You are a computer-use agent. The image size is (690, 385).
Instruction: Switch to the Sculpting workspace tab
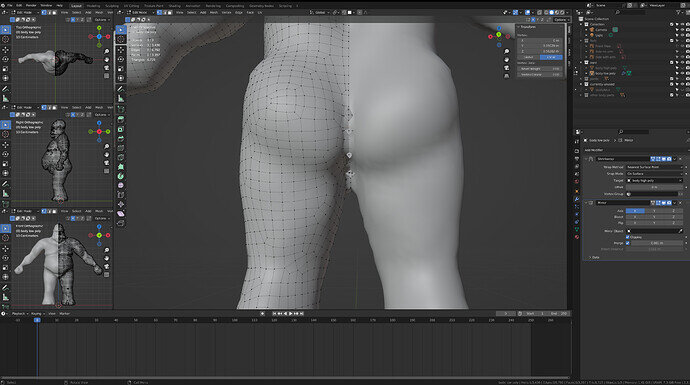[112, 6]
